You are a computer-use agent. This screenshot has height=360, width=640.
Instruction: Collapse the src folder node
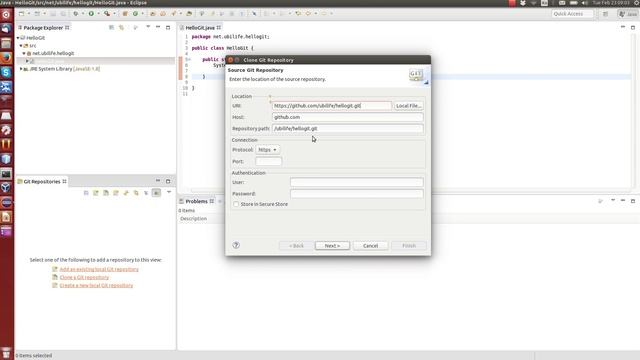pos(21,45)
